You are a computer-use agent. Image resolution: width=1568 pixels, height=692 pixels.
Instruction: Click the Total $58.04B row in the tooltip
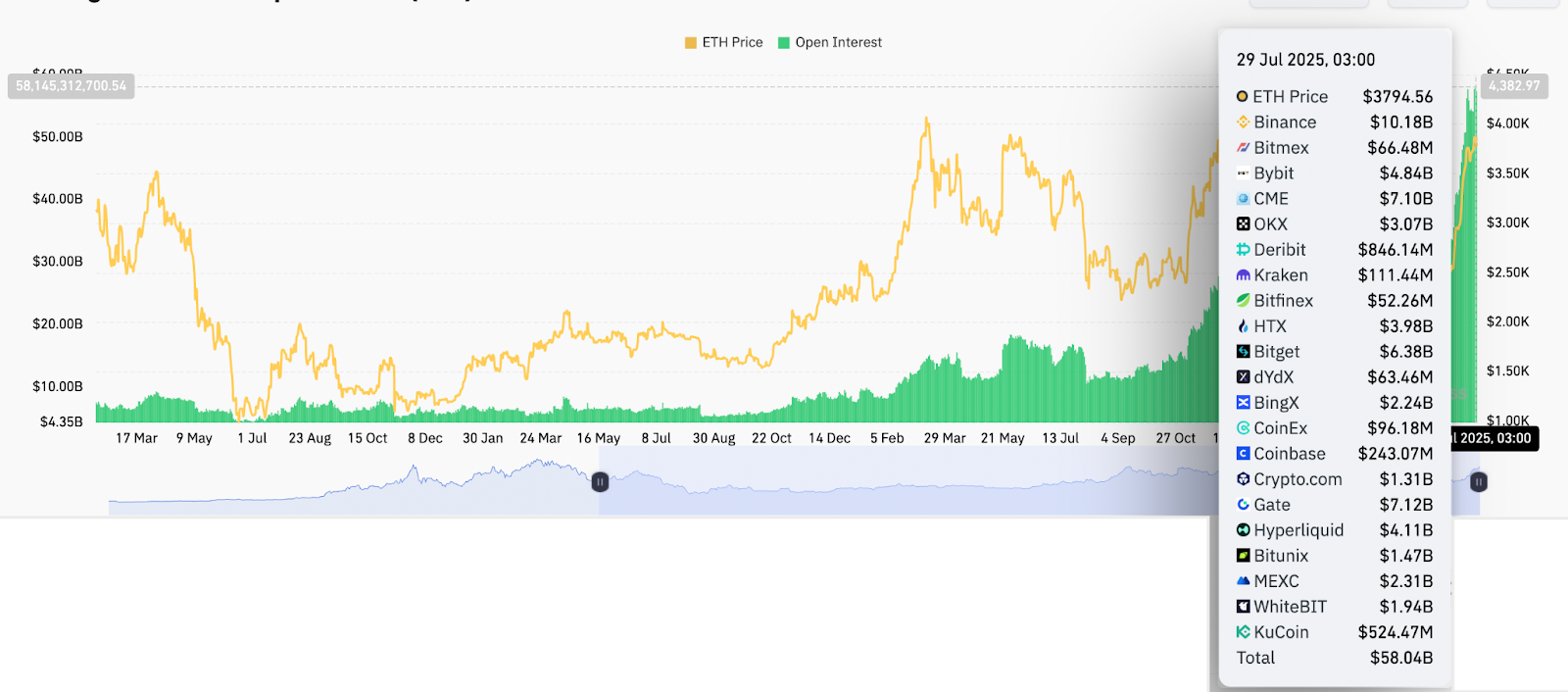(1334, 658)
